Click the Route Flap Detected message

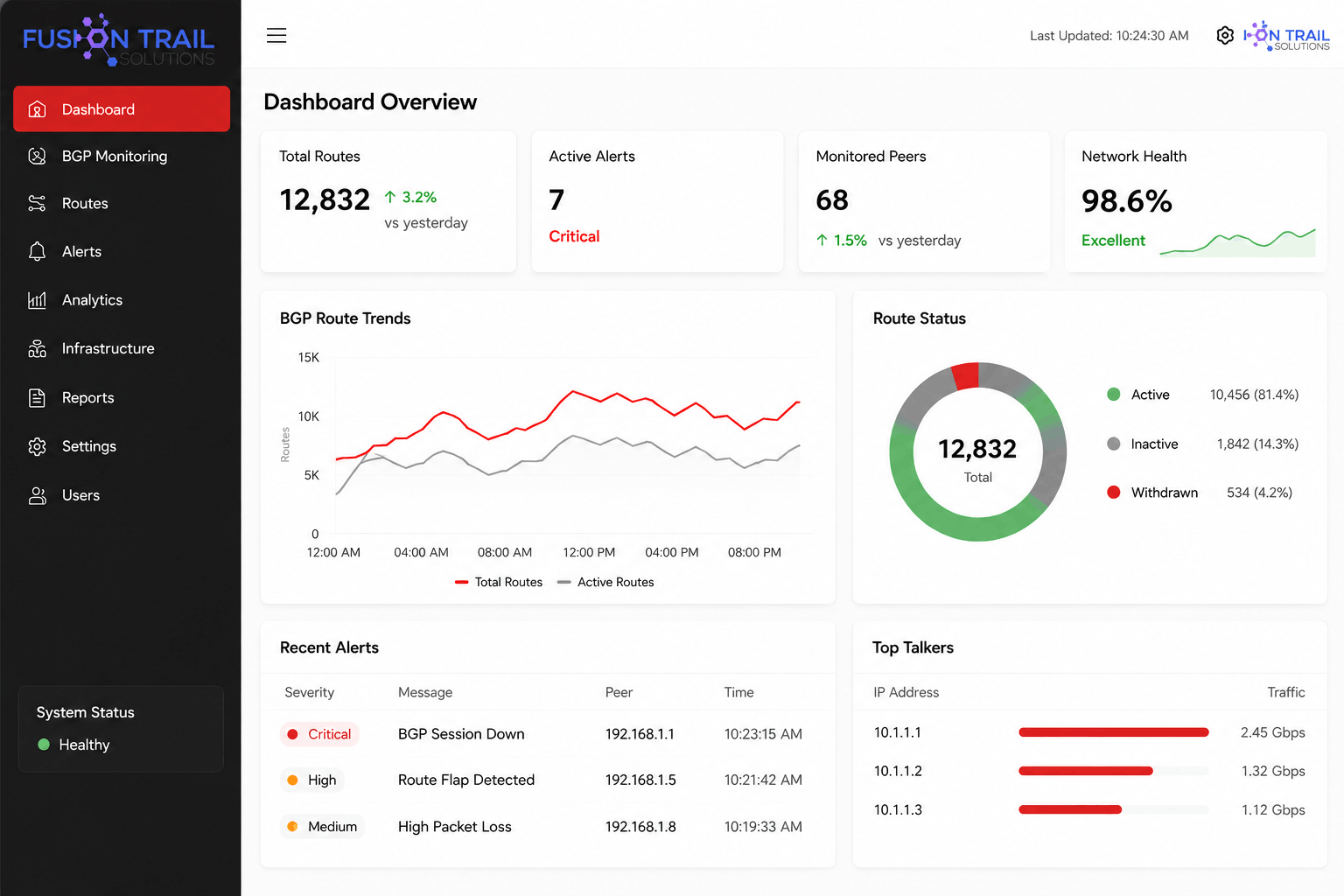coord(466,780)
